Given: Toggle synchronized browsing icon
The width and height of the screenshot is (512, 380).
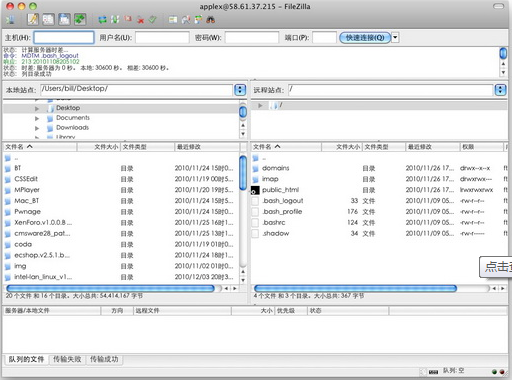Looking at the screenshot, I should 198,20.
